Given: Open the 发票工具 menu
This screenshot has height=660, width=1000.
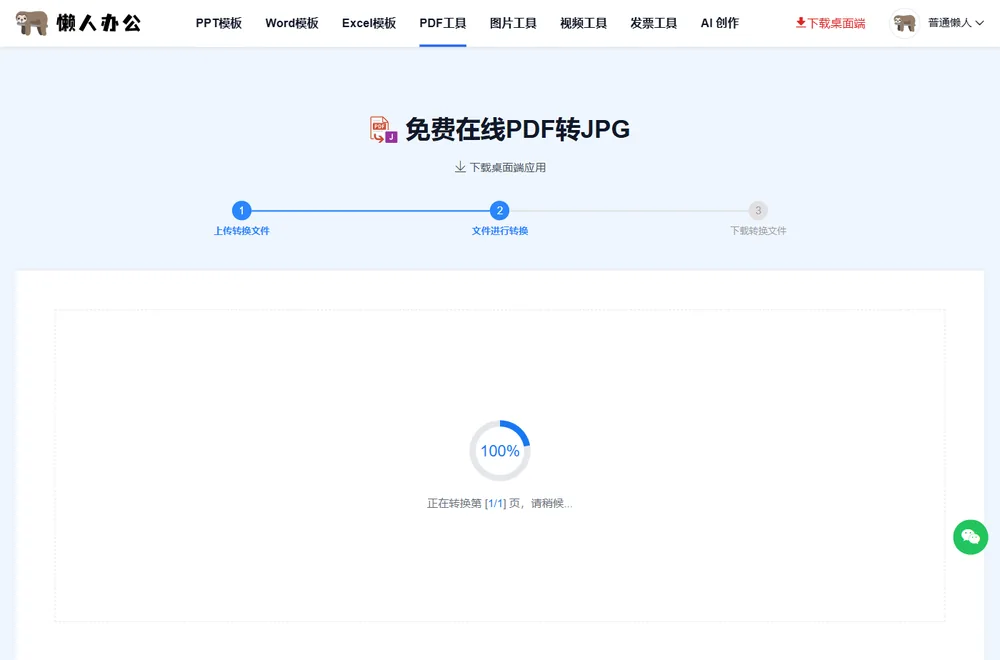Looking at the screenshot, I should click(x=653, y=23).
